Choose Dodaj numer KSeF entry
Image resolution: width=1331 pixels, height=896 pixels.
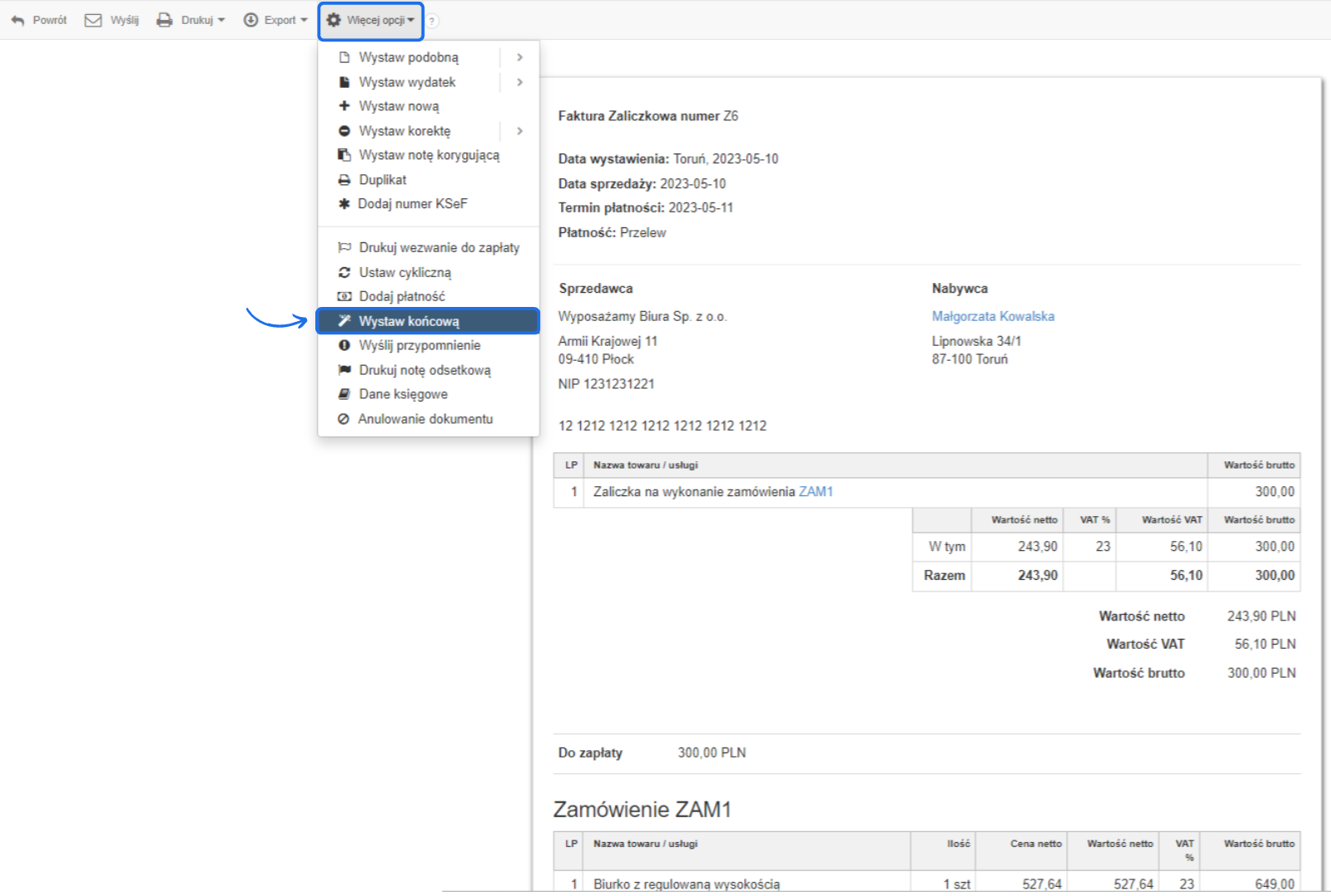(x=412, y=204)
